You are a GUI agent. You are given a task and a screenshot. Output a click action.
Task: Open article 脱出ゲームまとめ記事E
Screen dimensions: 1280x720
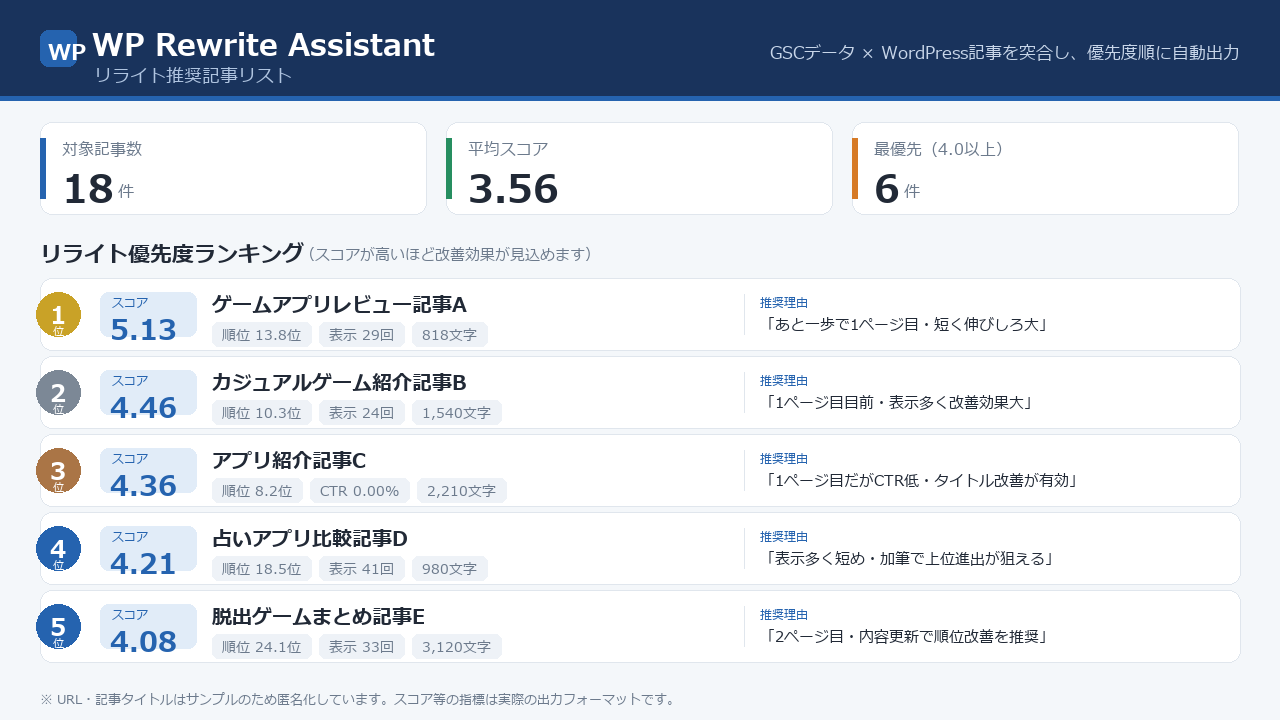318,616
